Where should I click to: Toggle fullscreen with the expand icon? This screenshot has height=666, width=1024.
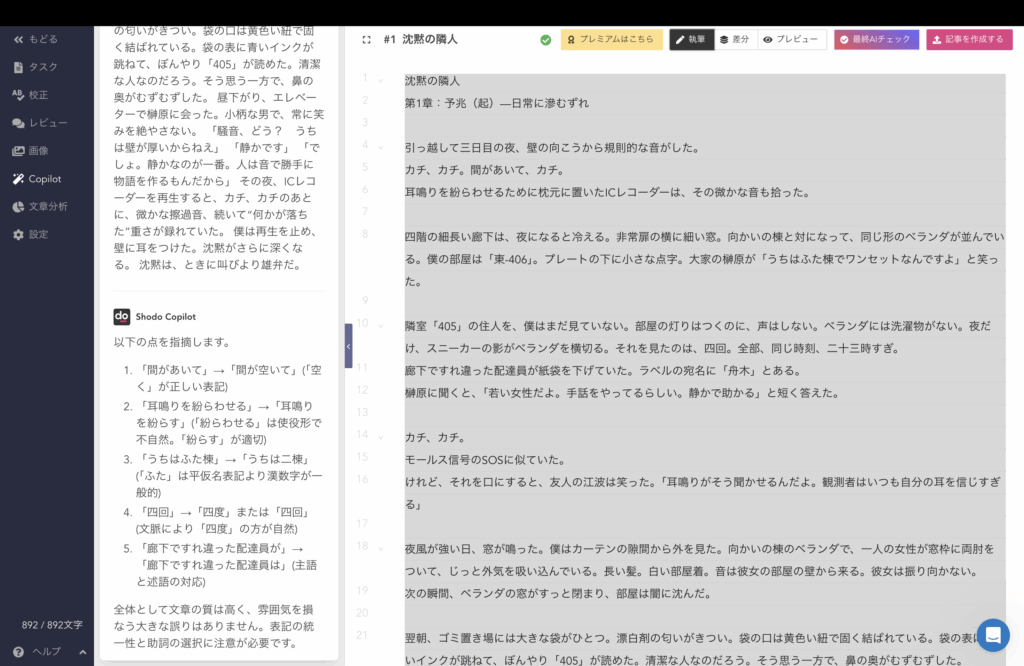coord(363,40)
